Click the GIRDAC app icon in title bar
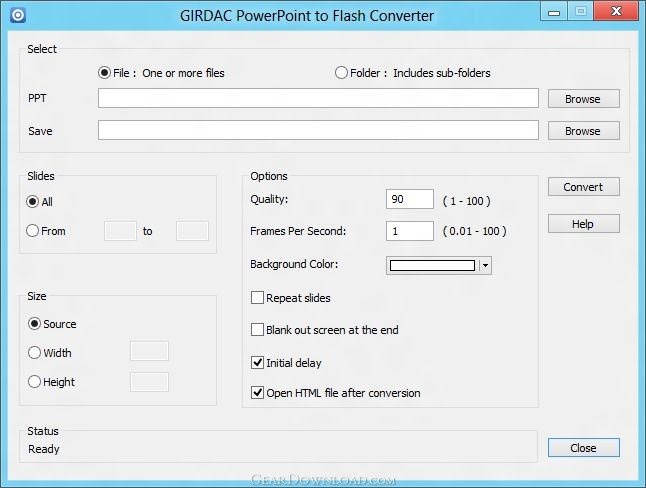 (18, 16)
